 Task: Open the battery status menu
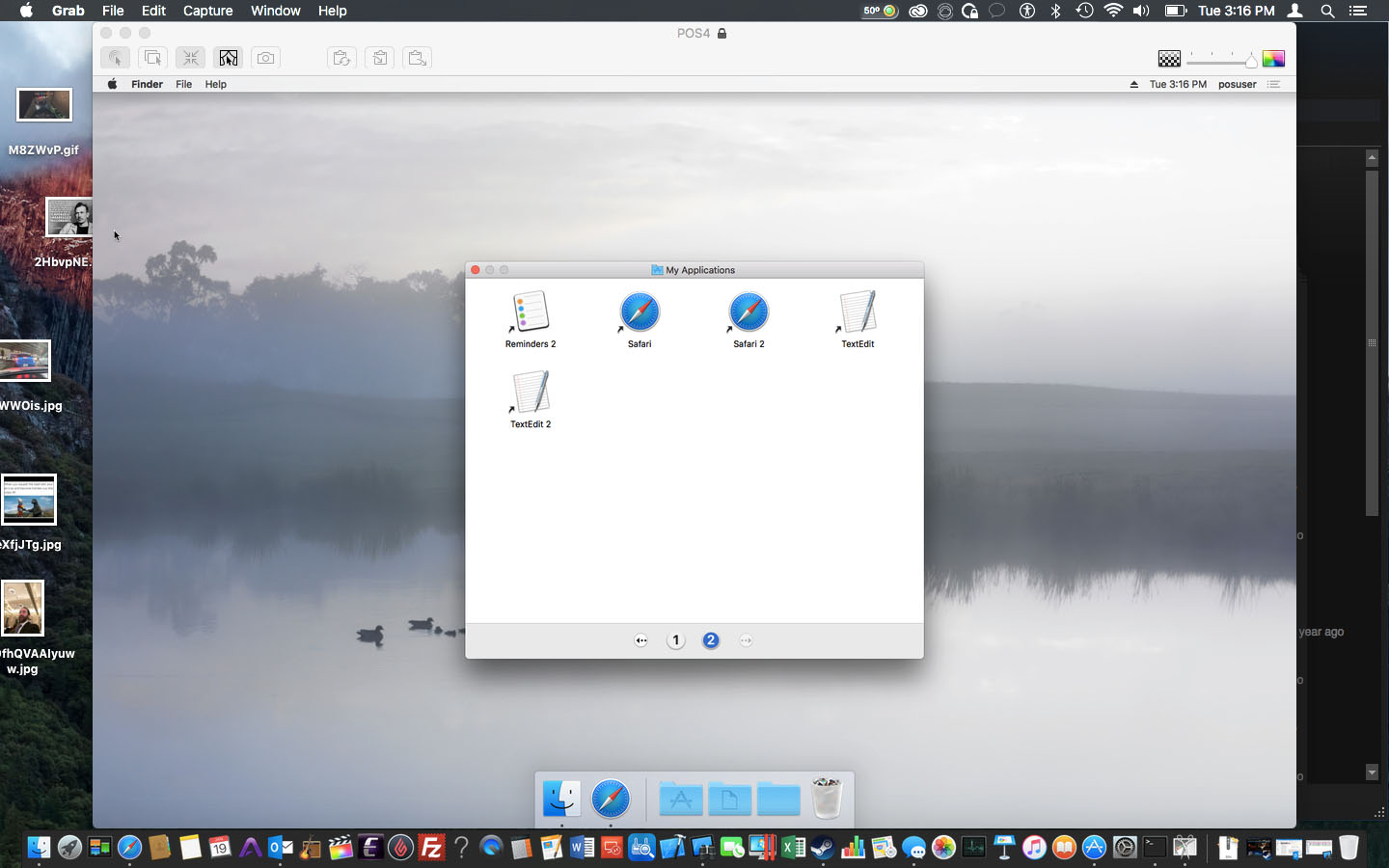tap(1175, 11)
